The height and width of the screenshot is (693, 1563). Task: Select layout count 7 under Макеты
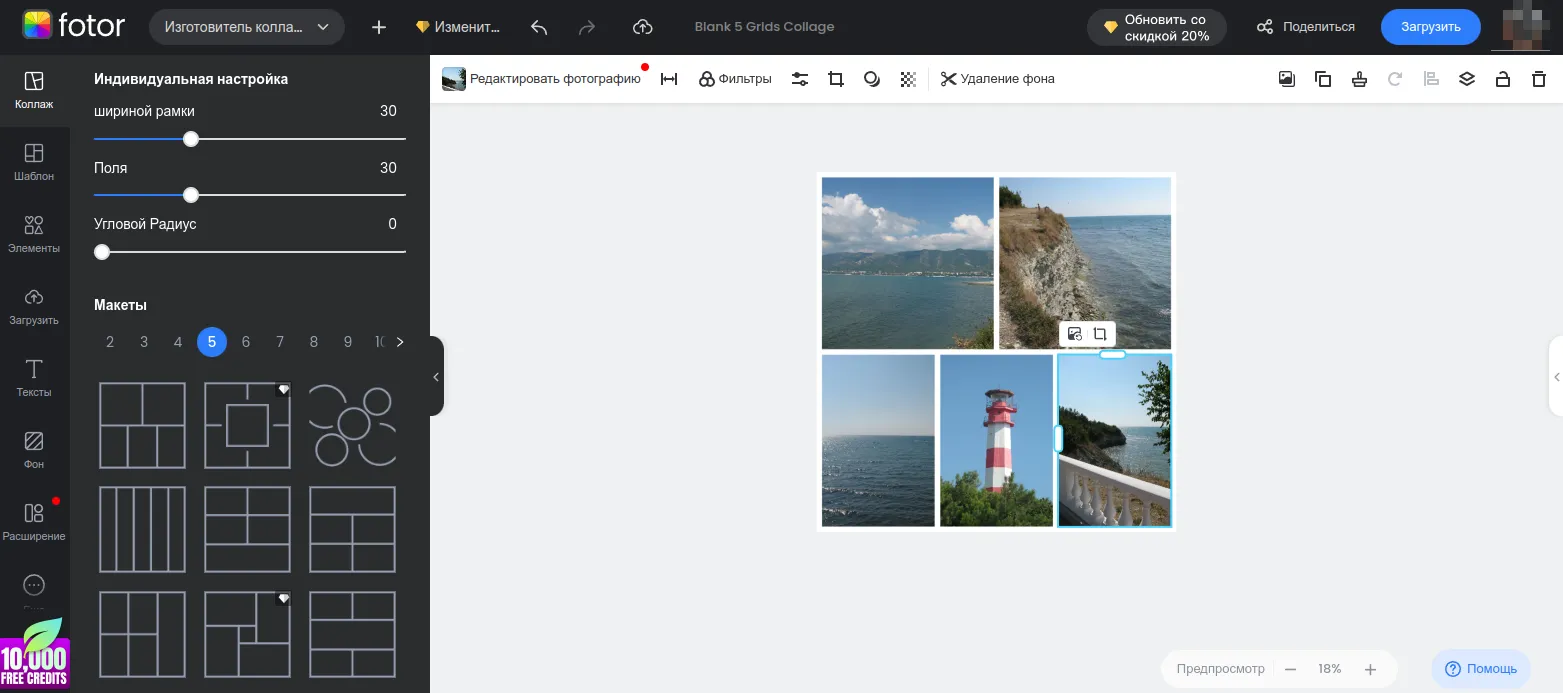(x=279, y=341)
